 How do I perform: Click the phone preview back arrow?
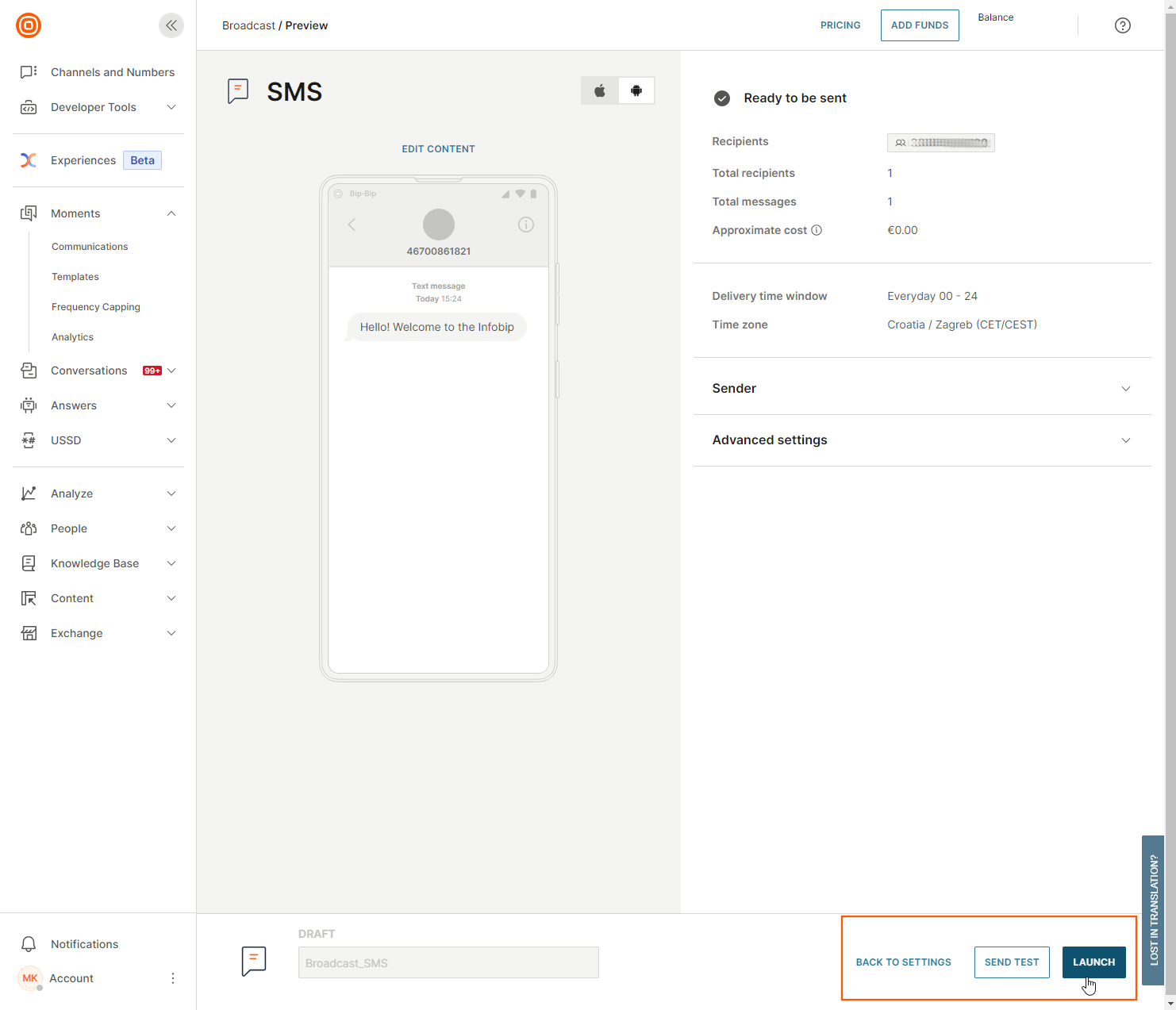(352, 225)
